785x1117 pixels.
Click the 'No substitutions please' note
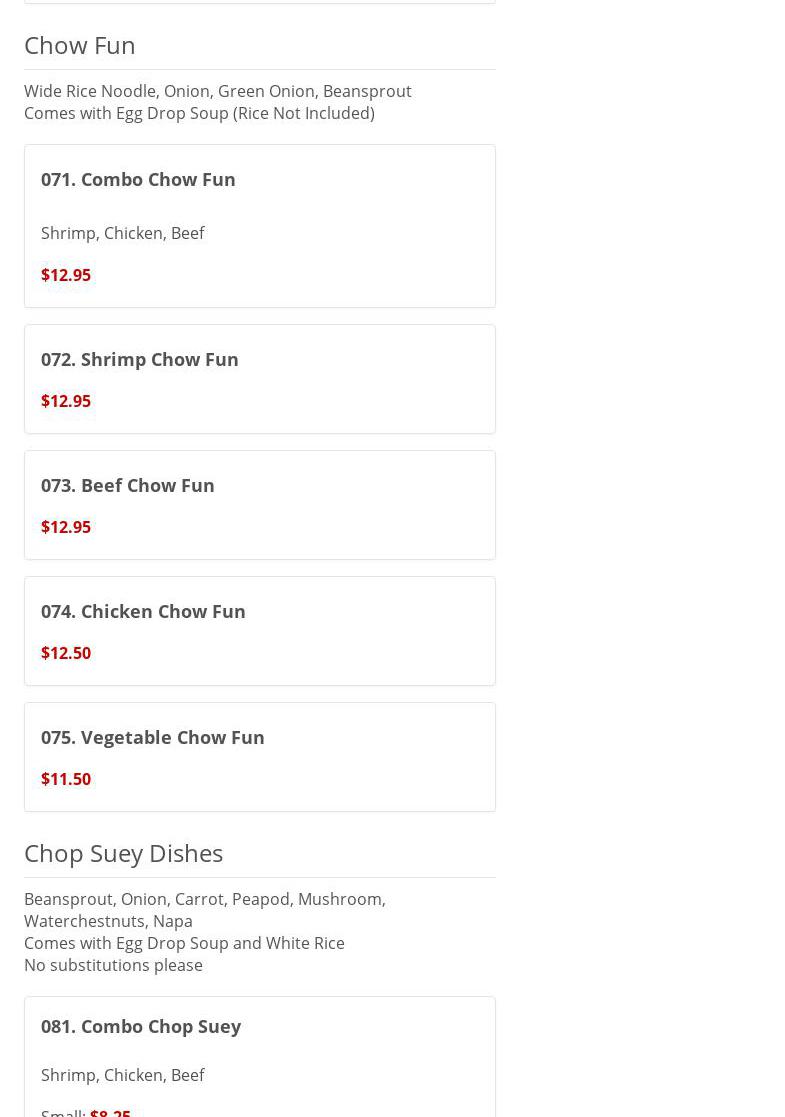(x=113, y=965)
